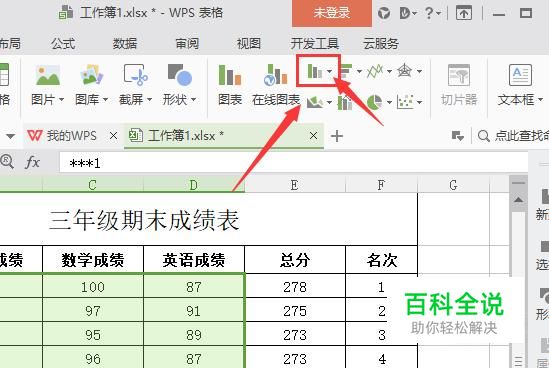Image resolution: width=549 pixels, height=368 pixels.
Task: Start the 截屏 screenshot tool
Action: [135, 75]
